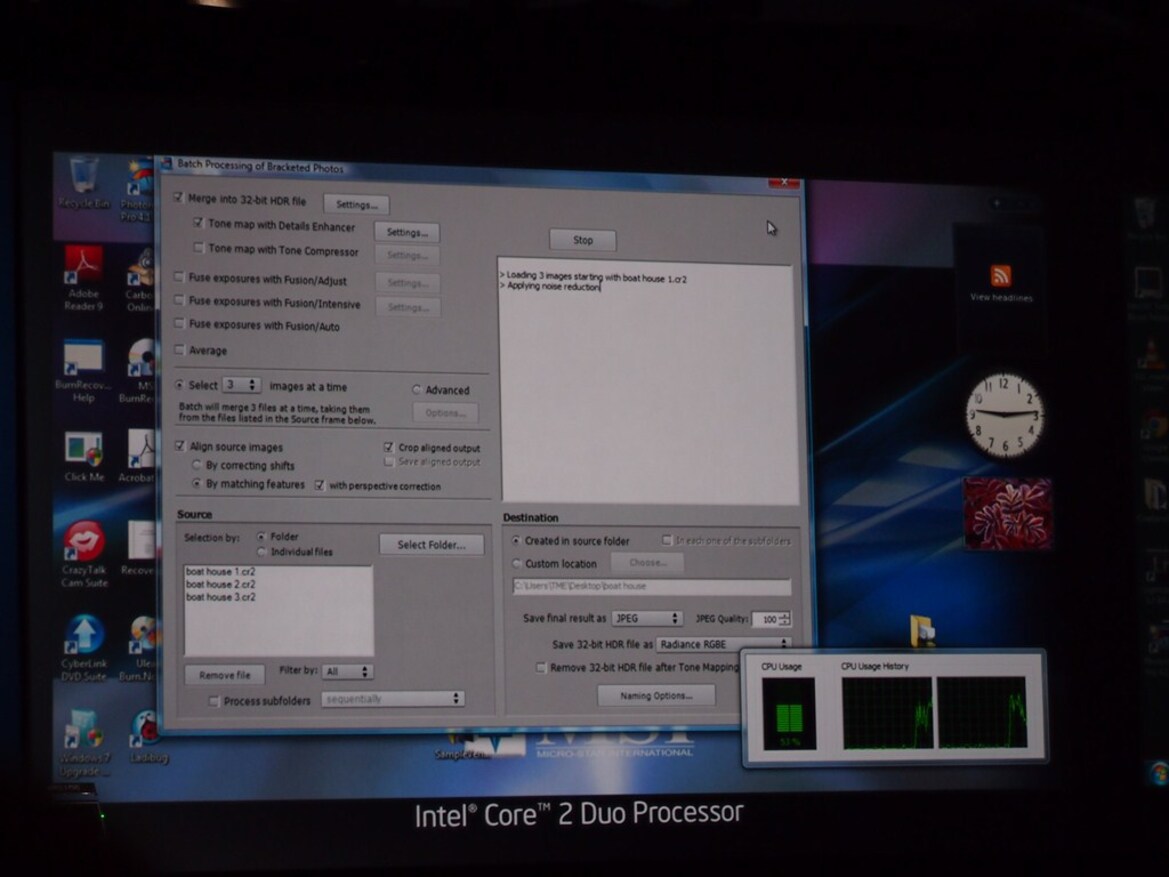The width and height of the screenshot is (1169, 877).
Task: Click the RSS View headlines gadget icon
Action: pos(1001,275)
